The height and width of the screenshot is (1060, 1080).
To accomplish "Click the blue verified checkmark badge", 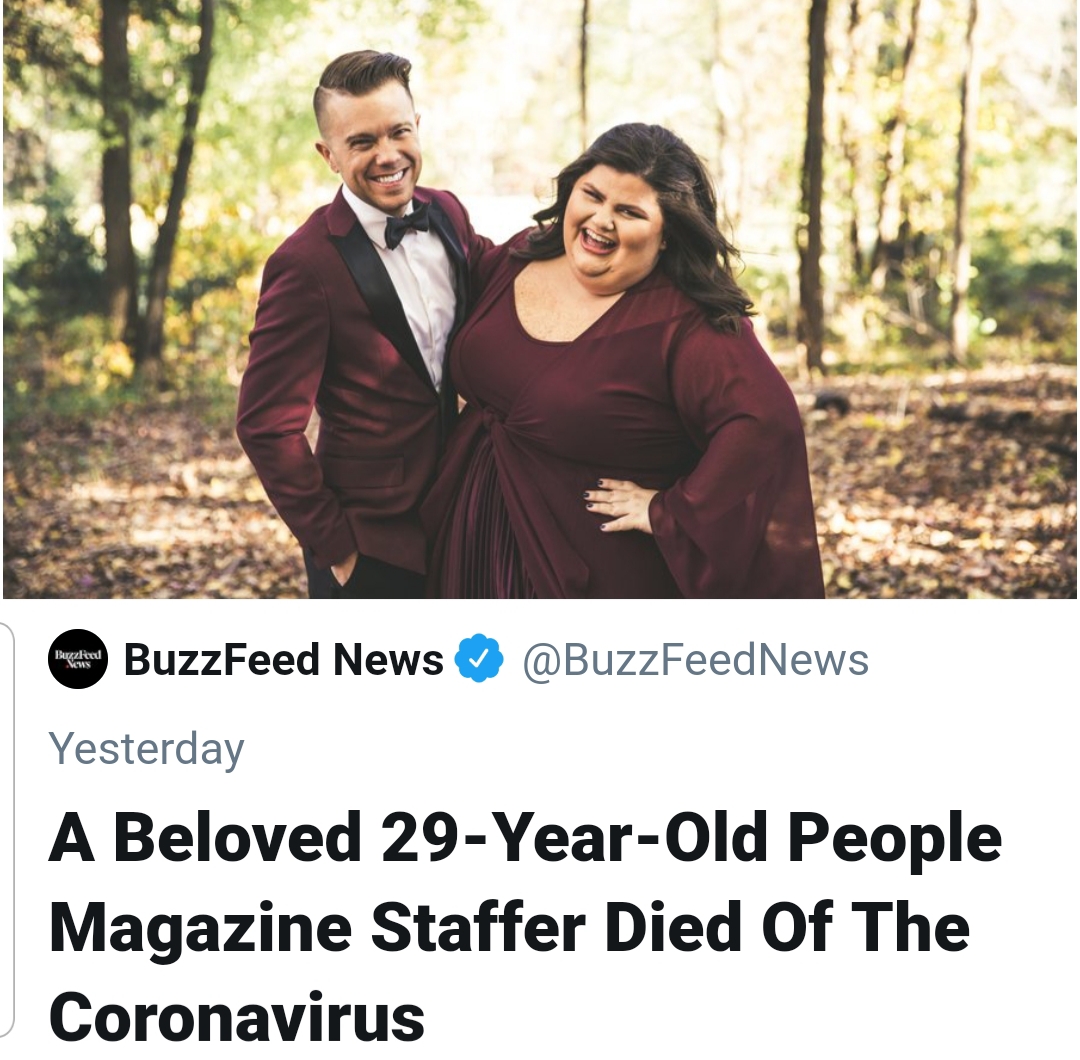I will [479, 658].
